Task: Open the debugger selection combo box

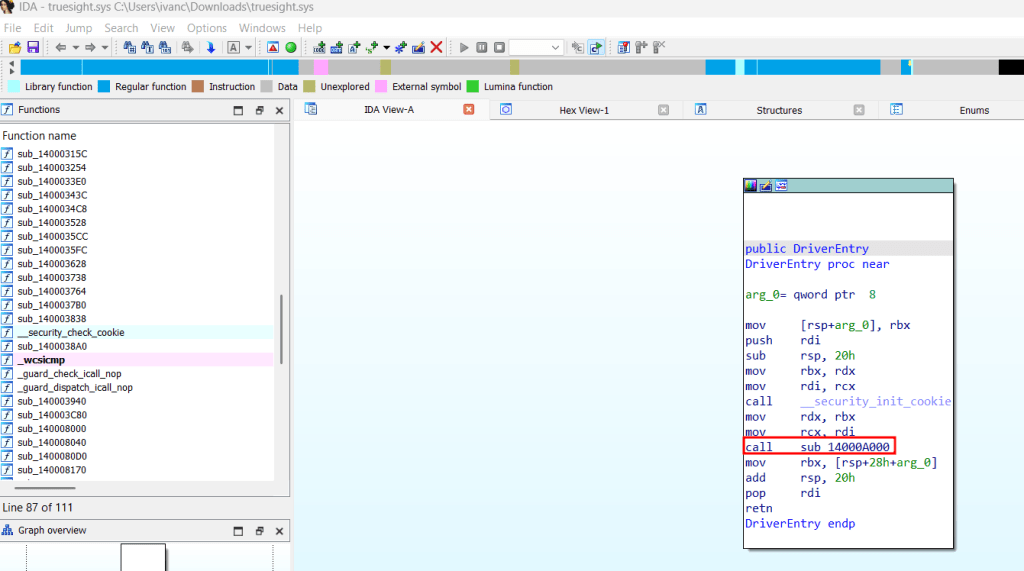Action: pyautogui.click(x=536, y=47)
